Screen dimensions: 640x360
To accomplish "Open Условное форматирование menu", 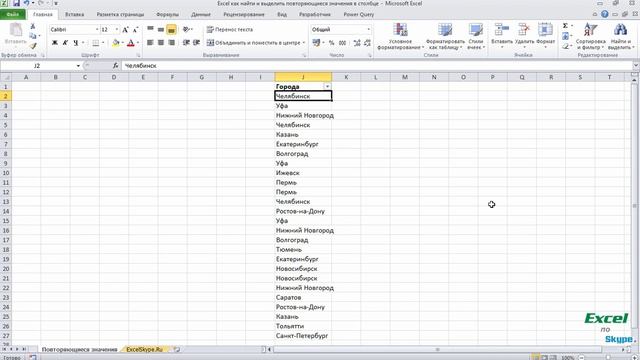I will pos(400,36).
